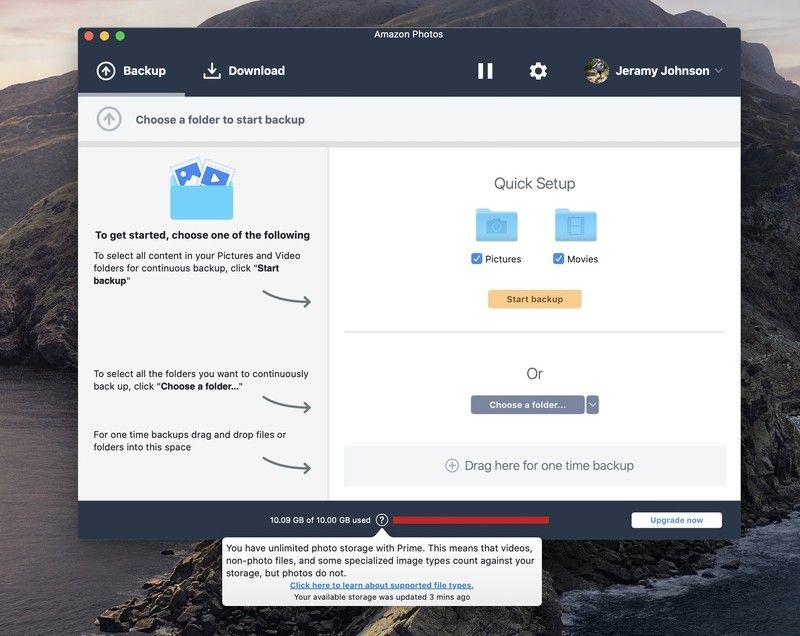
Task: Click the red storage usage bar
Action: click(x=471, y=520)
